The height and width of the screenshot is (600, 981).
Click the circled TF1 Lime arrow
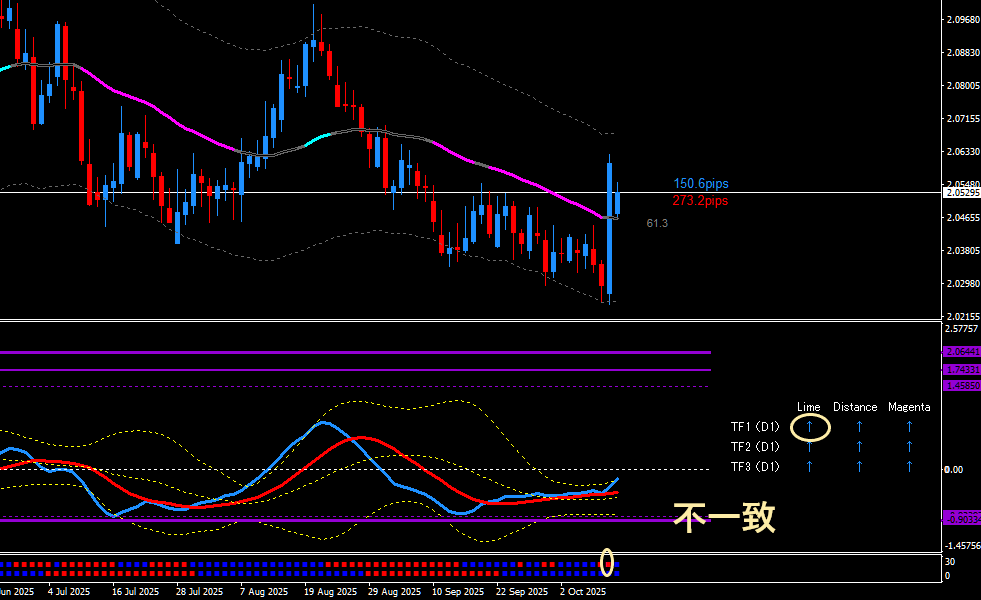tap(810, 427)
